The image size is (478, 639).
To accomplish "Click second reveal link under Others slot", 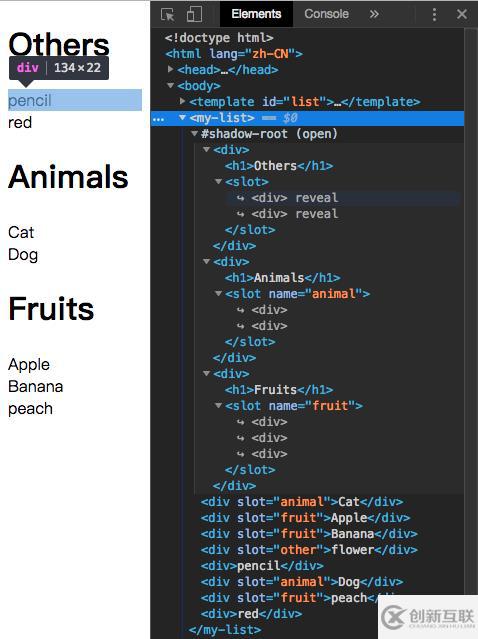I will tap(316, 214).
